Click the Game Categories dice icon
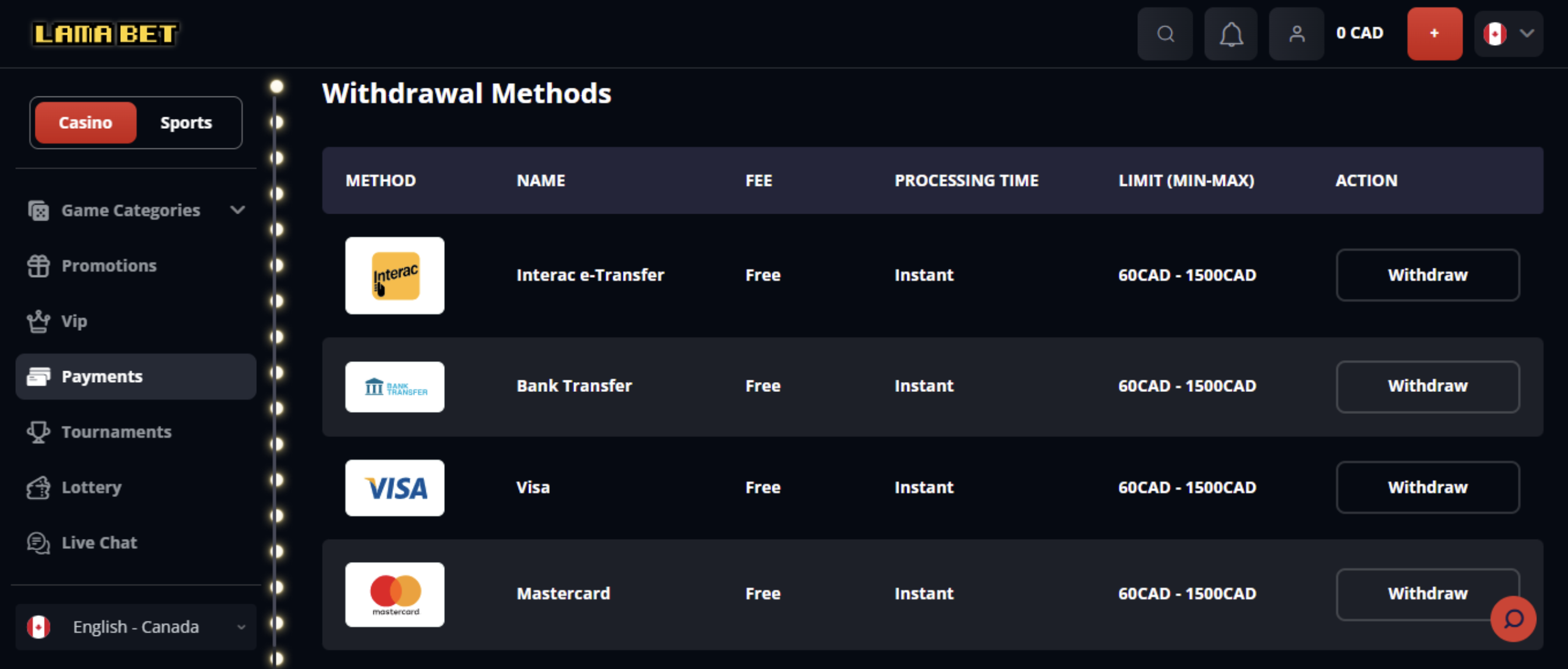Image resolution: width=1568 pixels, height=669 pixels. click(x=38, y=211)
